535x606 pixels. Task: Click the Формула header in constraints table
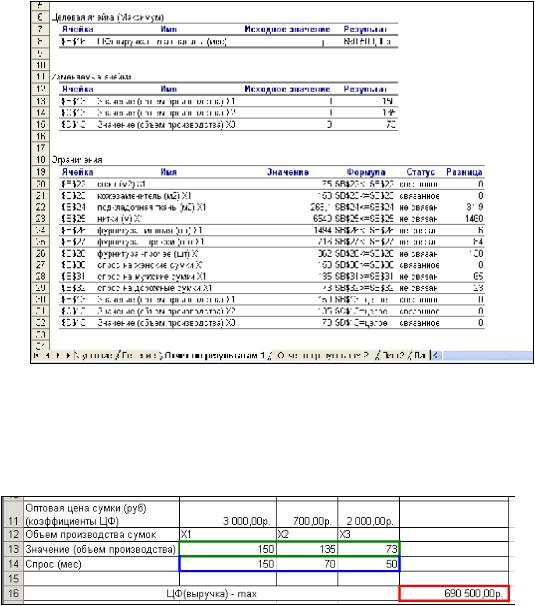pyautogui.click(x=366, y=172)
